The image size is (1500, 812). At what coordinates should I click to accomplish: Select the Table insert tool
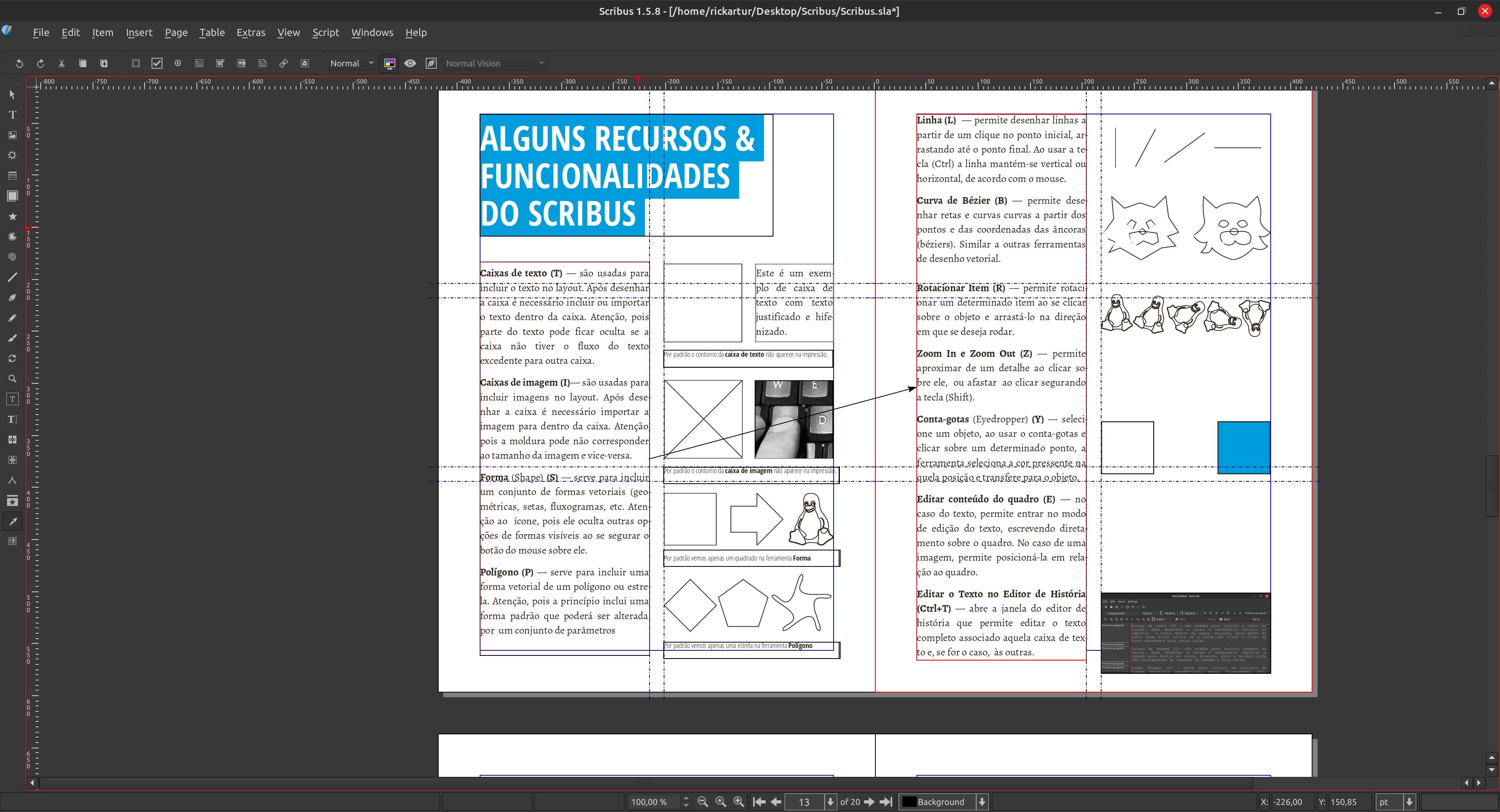tap(12, 176)
